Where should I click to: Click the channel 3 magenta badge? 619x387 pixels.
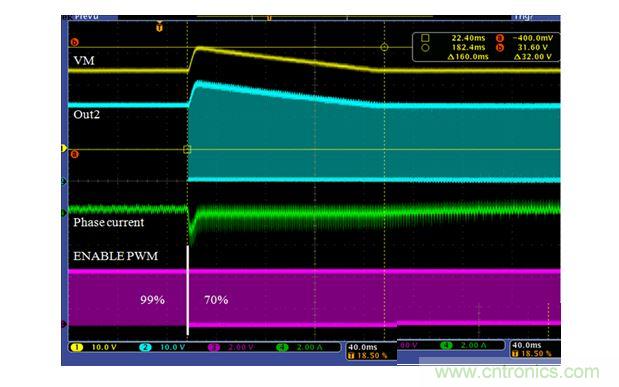click(x=214, y=348)
